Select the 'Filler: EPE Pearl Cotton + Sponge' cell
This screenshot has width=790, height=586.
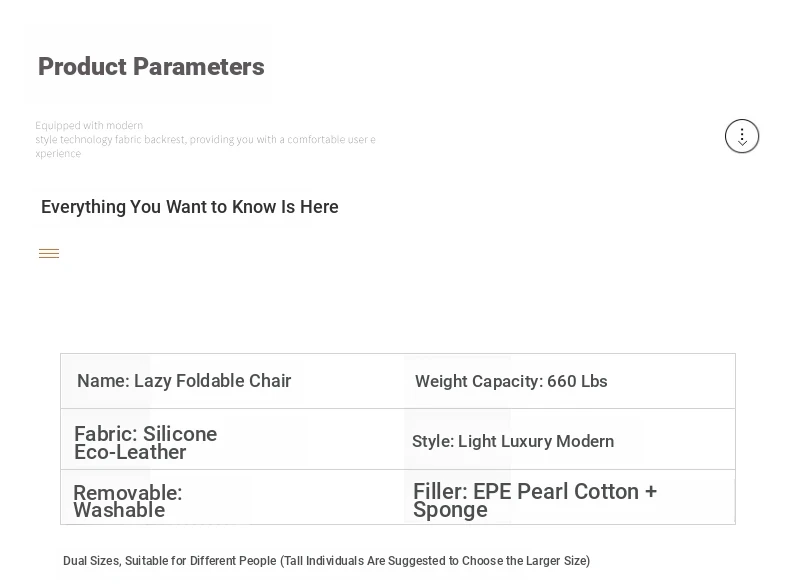(x=569, y=497)
